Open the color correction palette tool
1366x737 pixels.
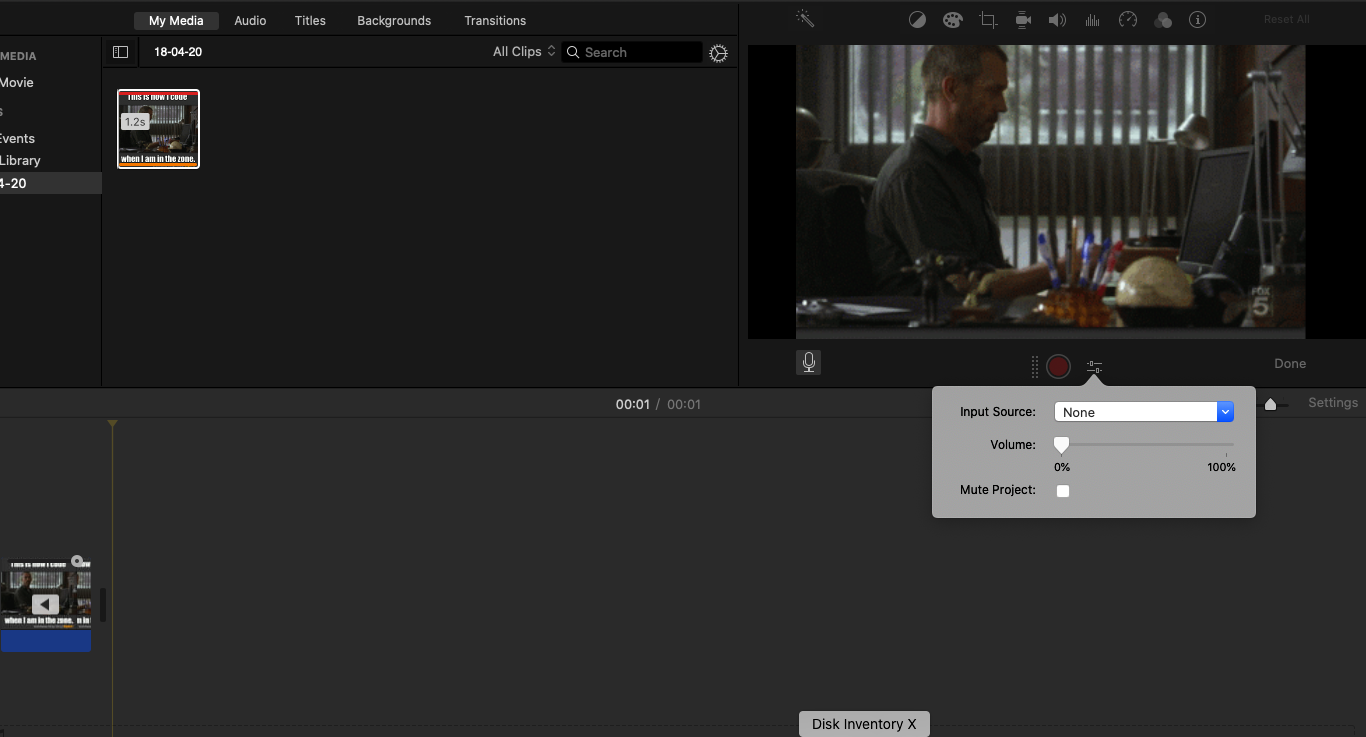pyautogui.click(x=952, y=20)
